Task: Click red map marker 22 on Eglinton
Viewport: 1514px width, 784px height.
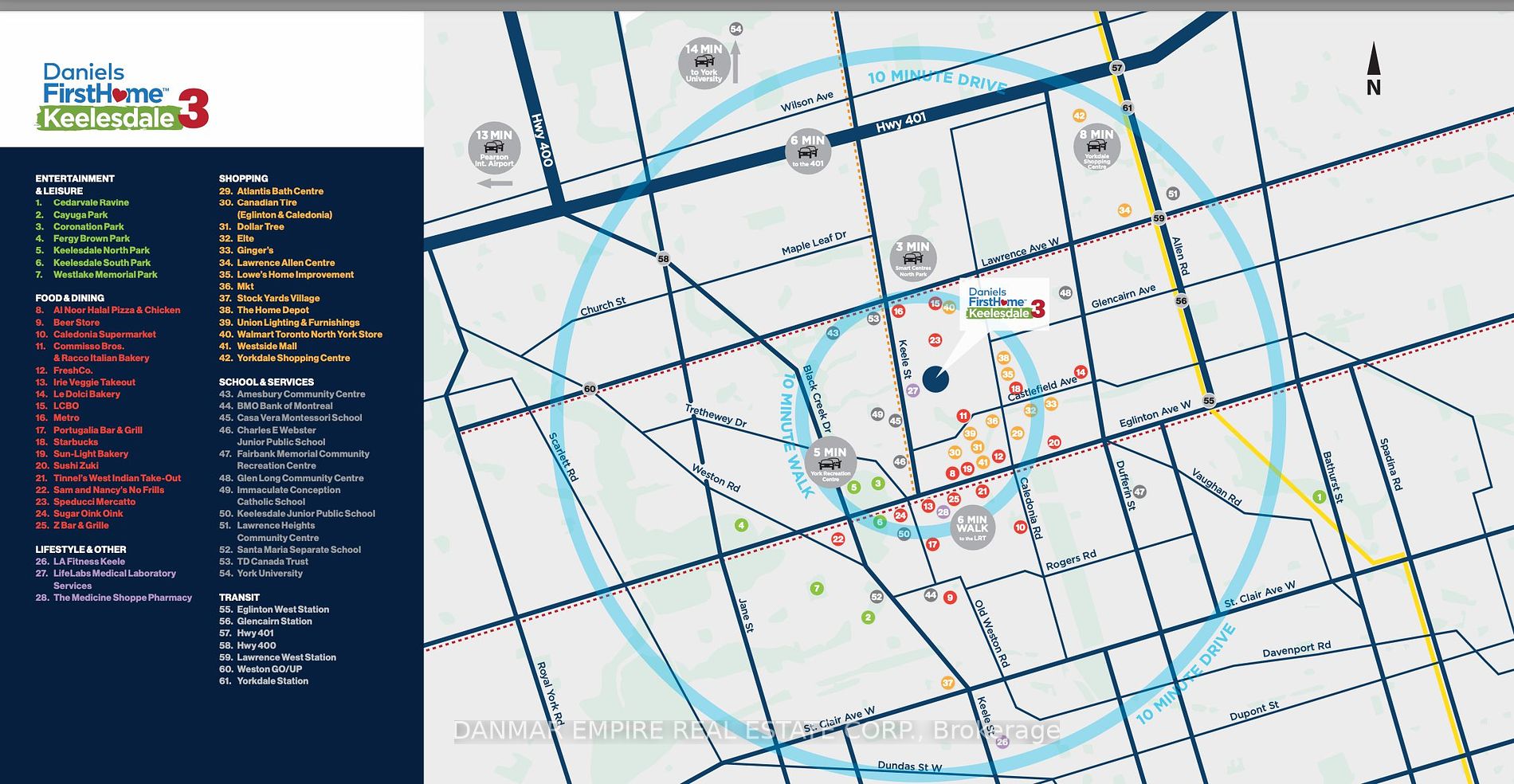Action: 837,539
